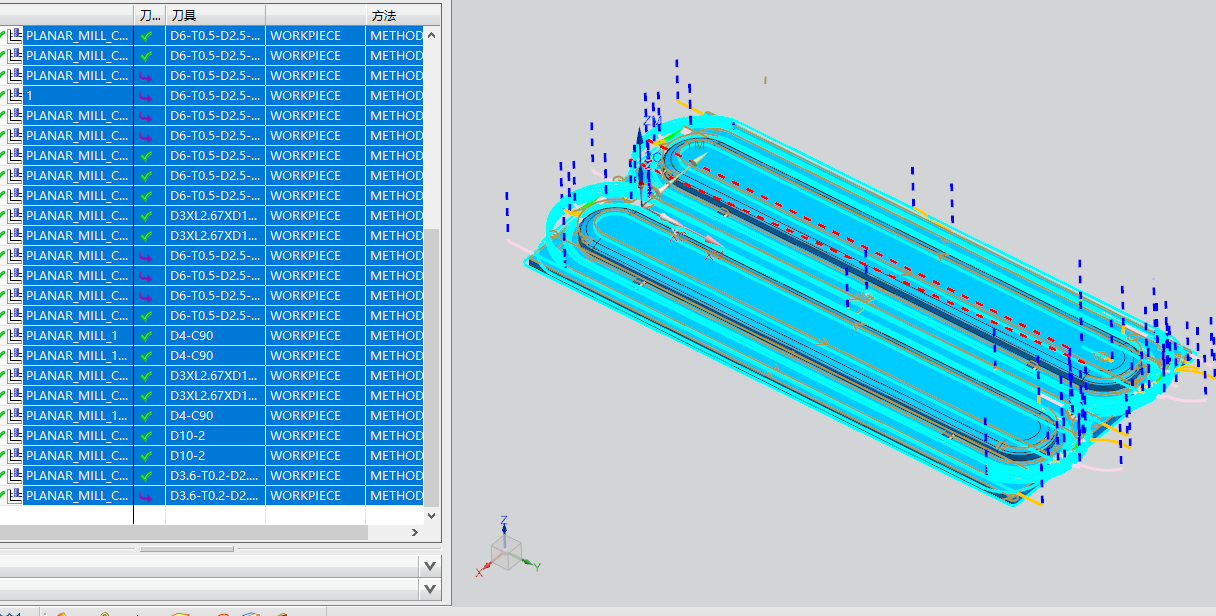
Task: Click the METHOD cell in the row named 1
Action: click(x=395, y=95)
